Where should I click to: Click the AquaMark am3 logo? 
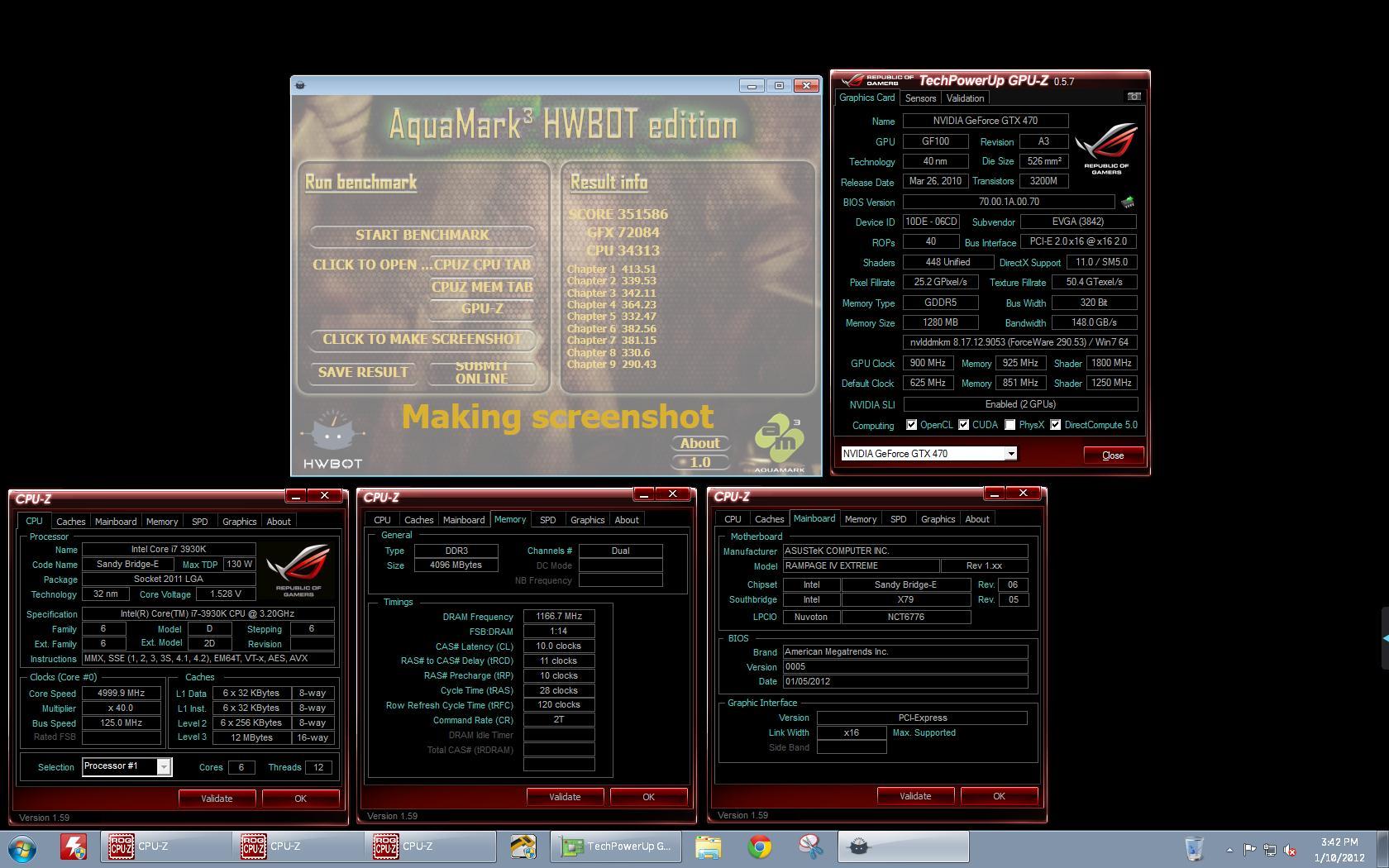coord(779,444)
